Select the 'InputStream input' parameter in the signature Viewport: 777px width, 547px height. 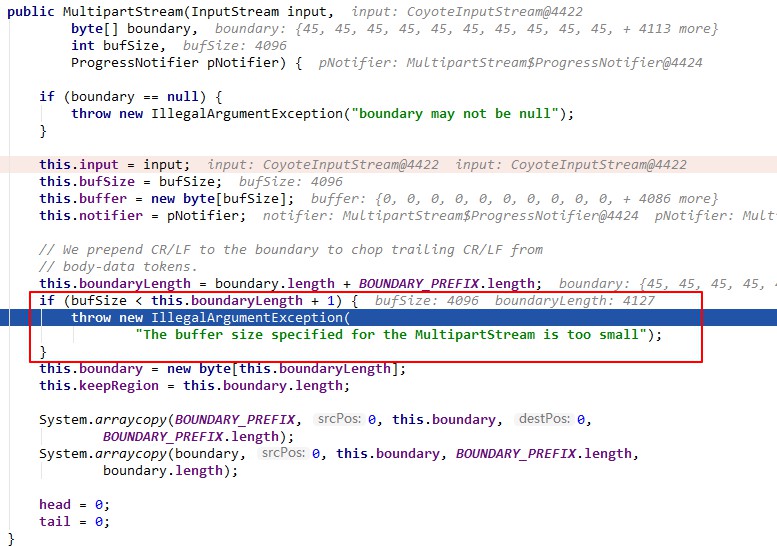pyautogui.click(x=259, y=11)
